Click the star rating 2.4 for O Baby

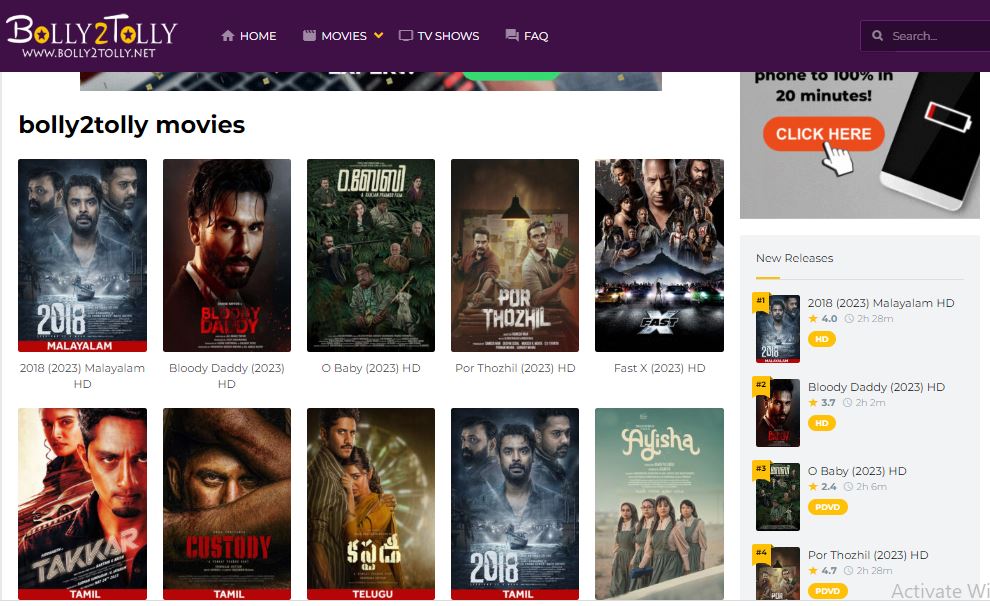[823, 487]
